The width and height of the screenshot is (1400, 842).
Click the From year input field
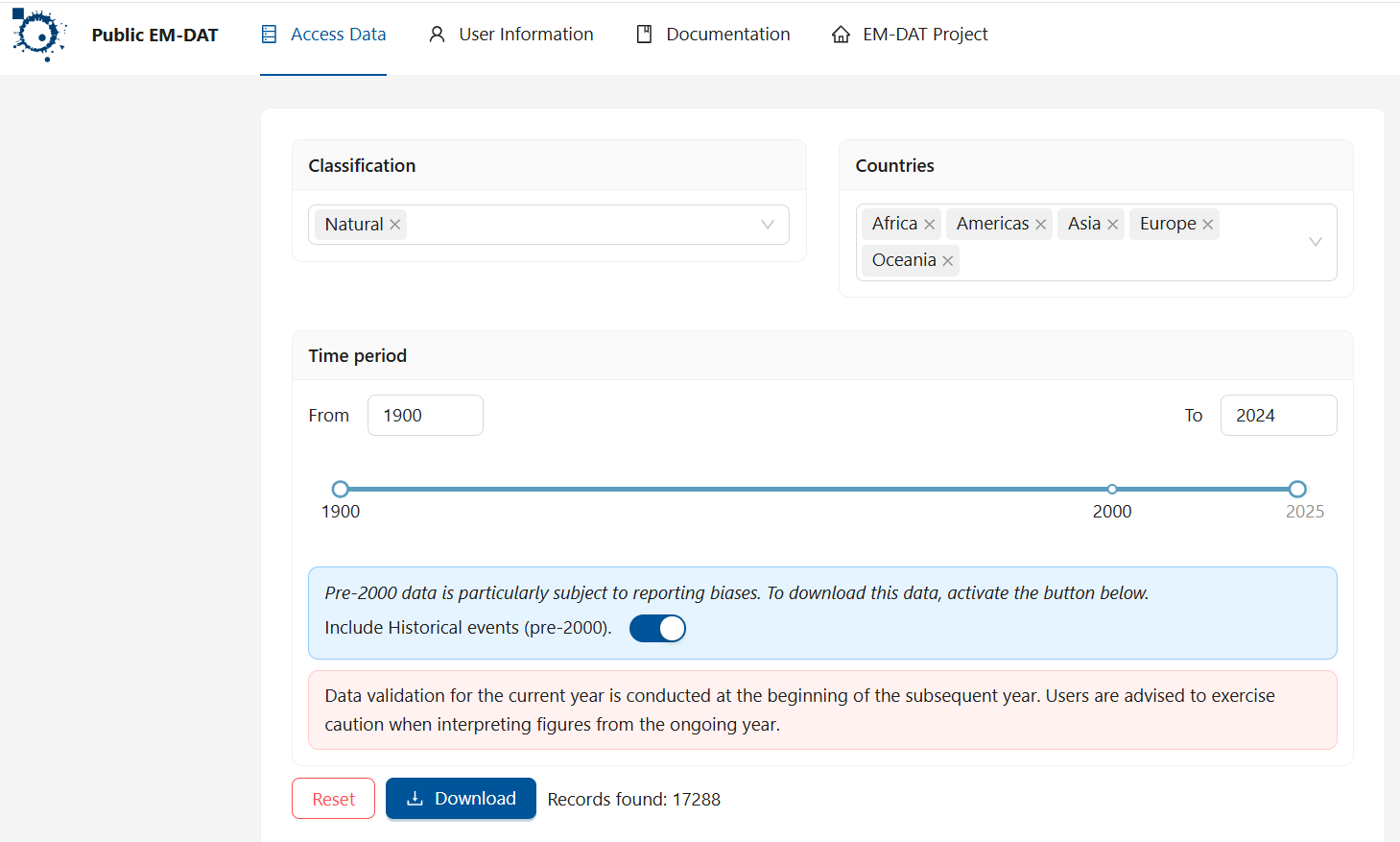[425, 415]
